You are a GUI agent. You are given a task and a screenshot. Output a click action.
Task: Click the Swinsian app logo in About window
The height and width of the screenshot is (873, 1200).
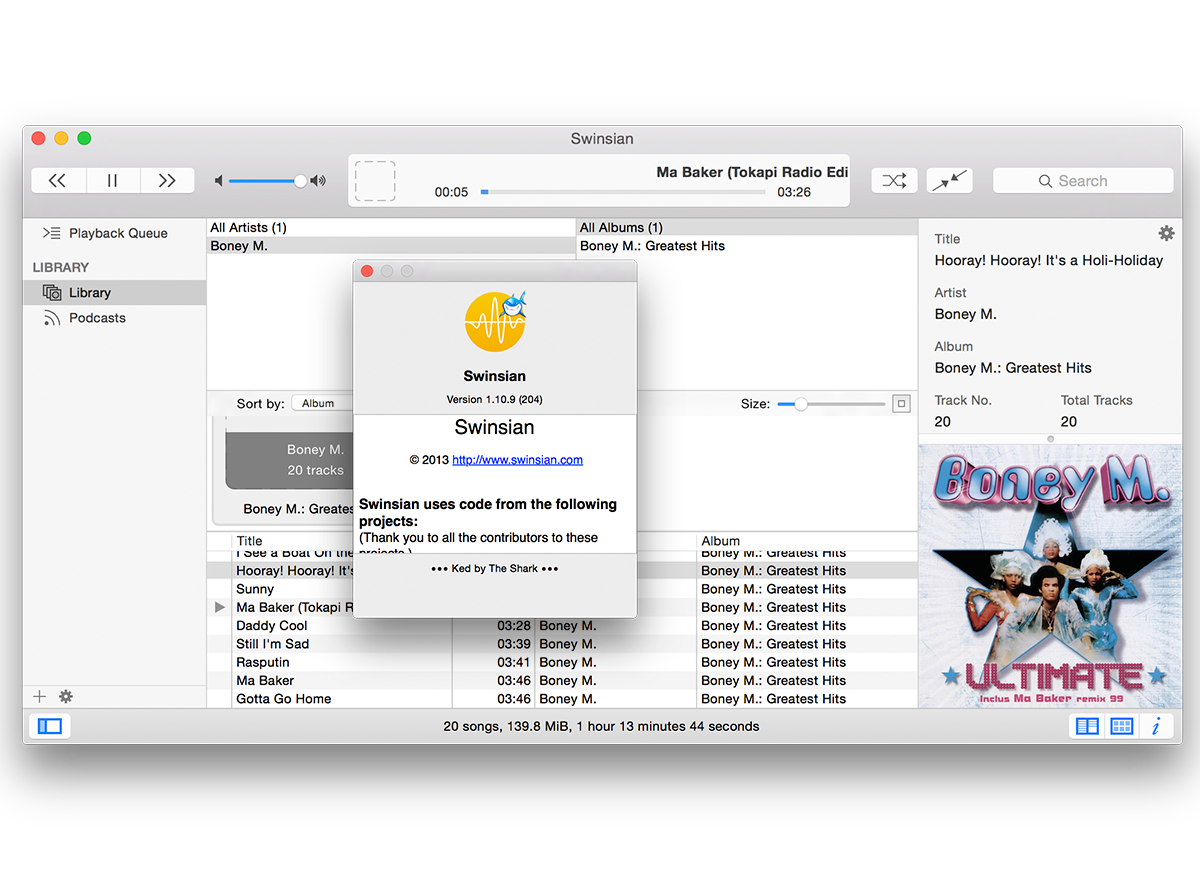[495, 321]
